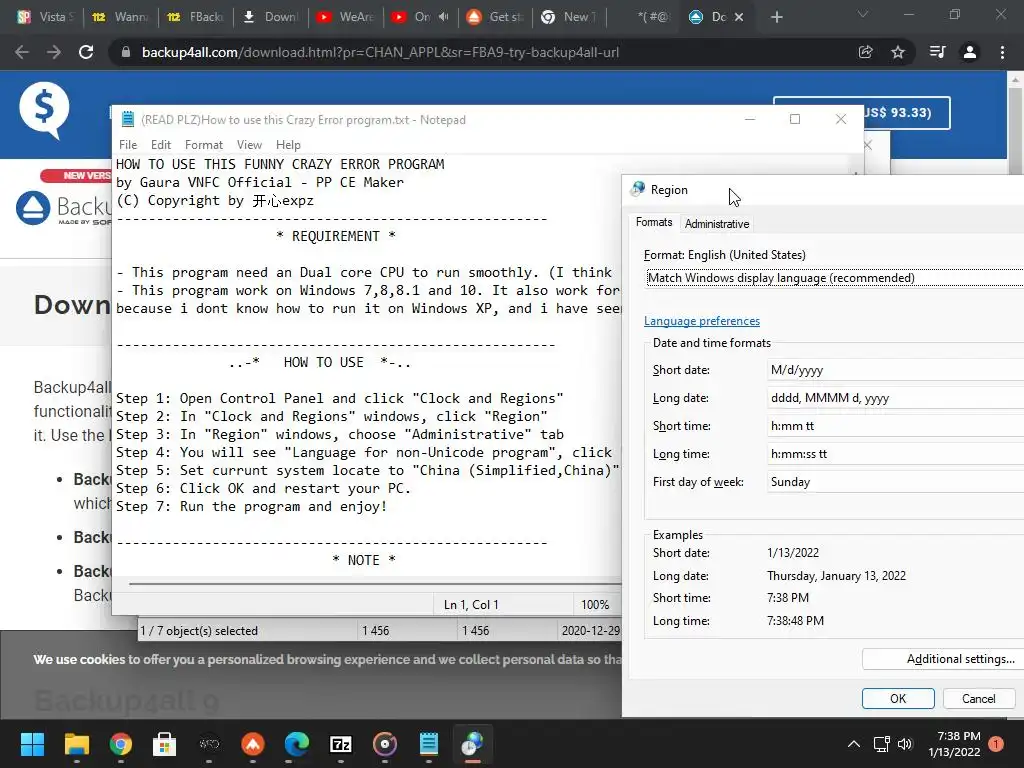
Task: Open the Long date format dropdown
Action: 895,398
